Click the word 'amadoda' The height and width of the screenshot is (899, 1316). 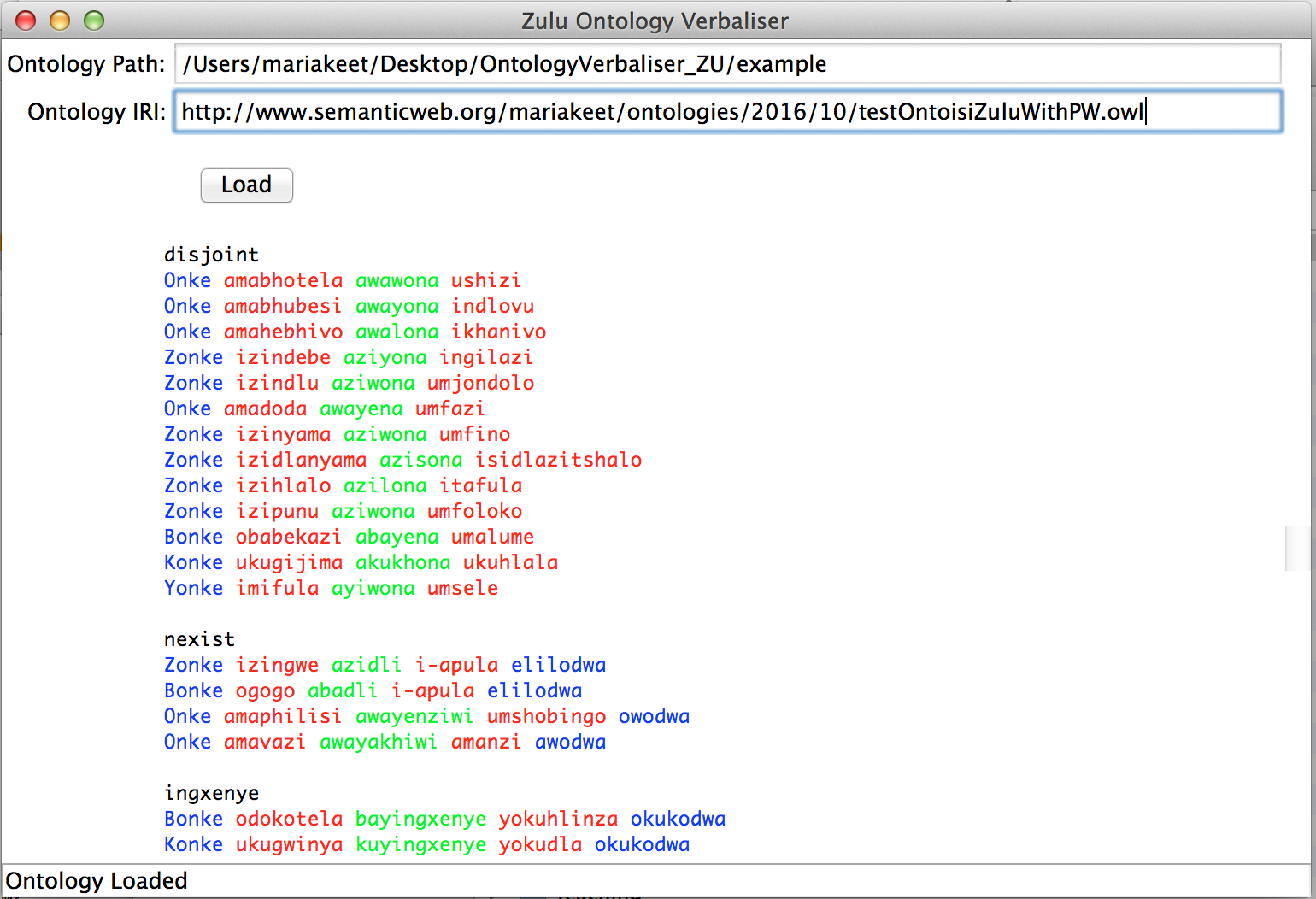tap(265, 408)
